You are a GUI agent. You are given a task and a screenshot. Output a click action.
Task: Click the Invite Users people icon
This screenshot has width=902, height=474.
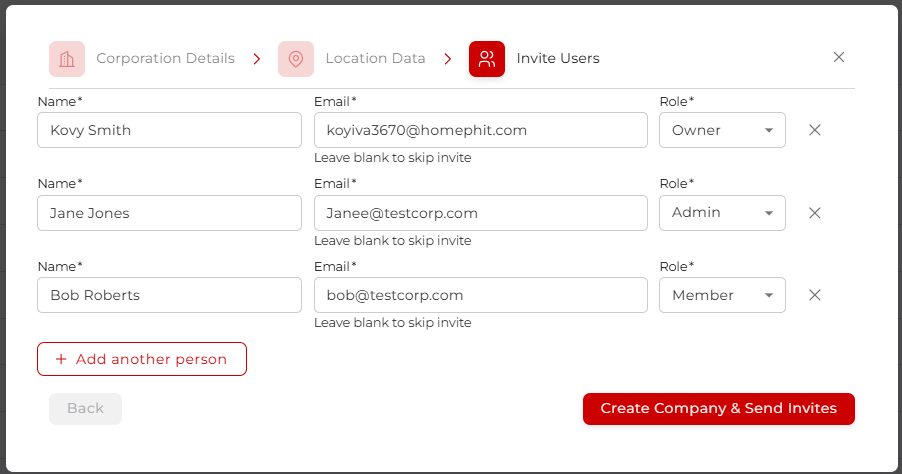click(487, 59)
